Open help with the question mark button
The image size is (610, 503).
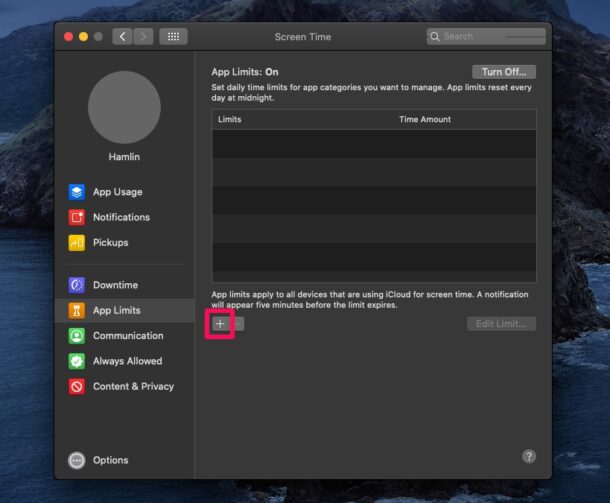click(529, 456)
